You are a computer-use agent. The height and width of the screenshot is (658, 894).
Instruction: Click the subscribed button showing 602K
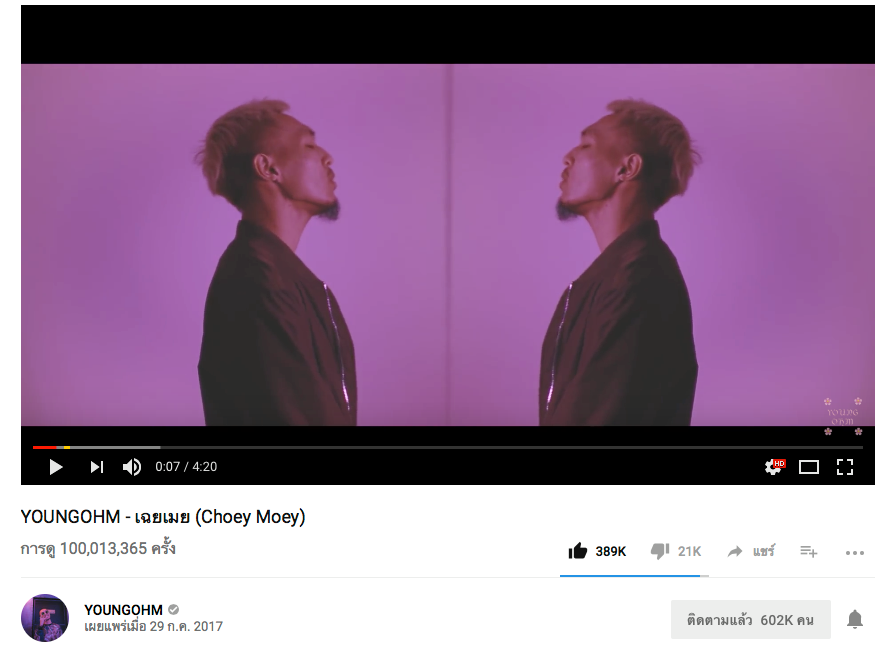point(750,619)
